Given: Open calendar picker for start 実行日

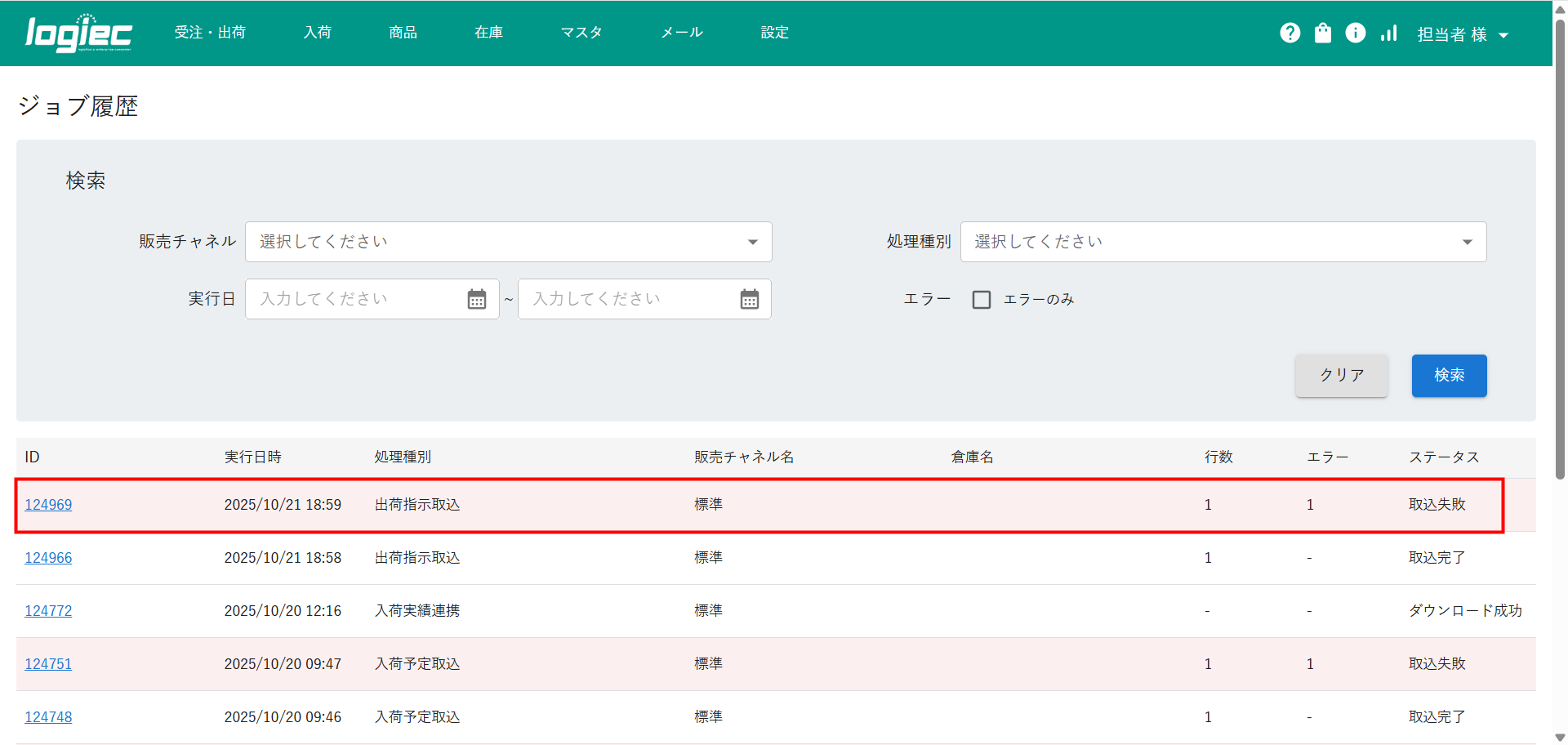Looking at the screenshot, I should point(477,300).
